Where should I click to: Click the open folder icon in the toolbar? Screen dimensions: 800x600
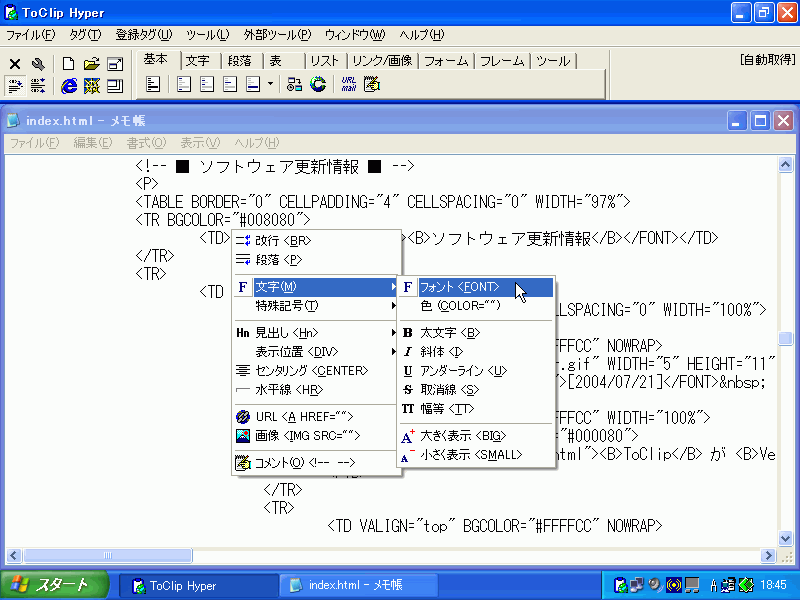tap(90, 61)
